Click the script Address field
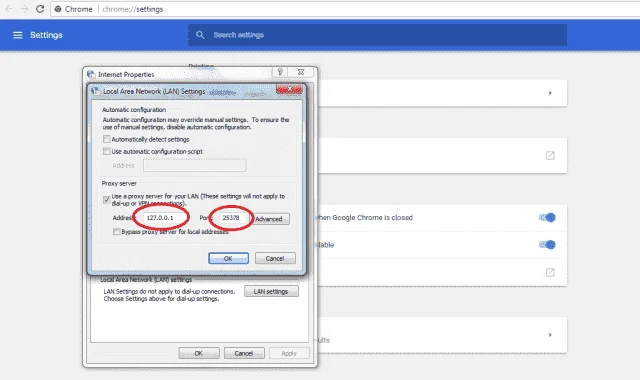Image resolution: width=640 pixels, height=380 pixels. pos(195,165)
